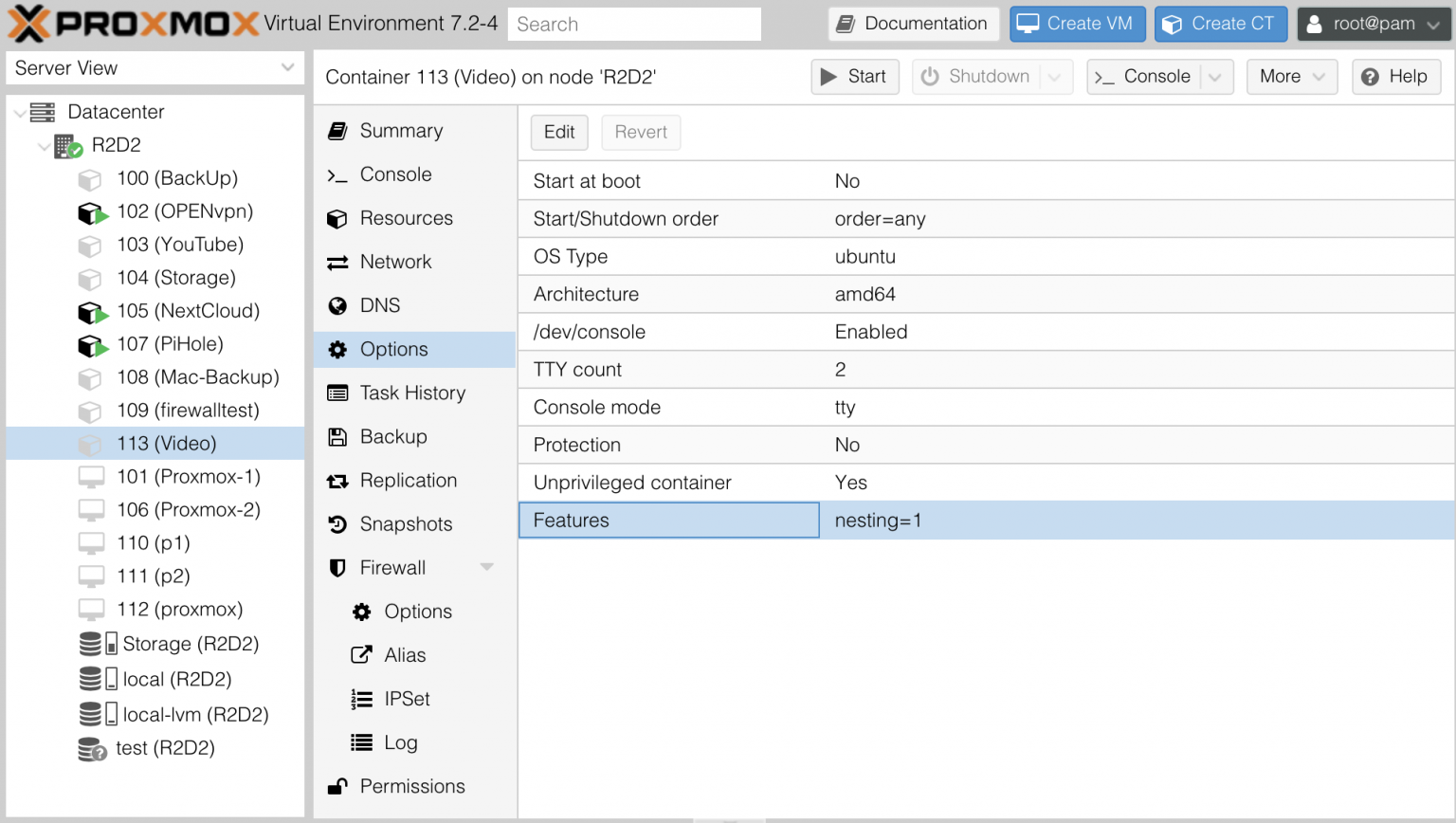The image size is (1456, 823).
Task: Click the Documentation menu item
Action: (913, 23)
